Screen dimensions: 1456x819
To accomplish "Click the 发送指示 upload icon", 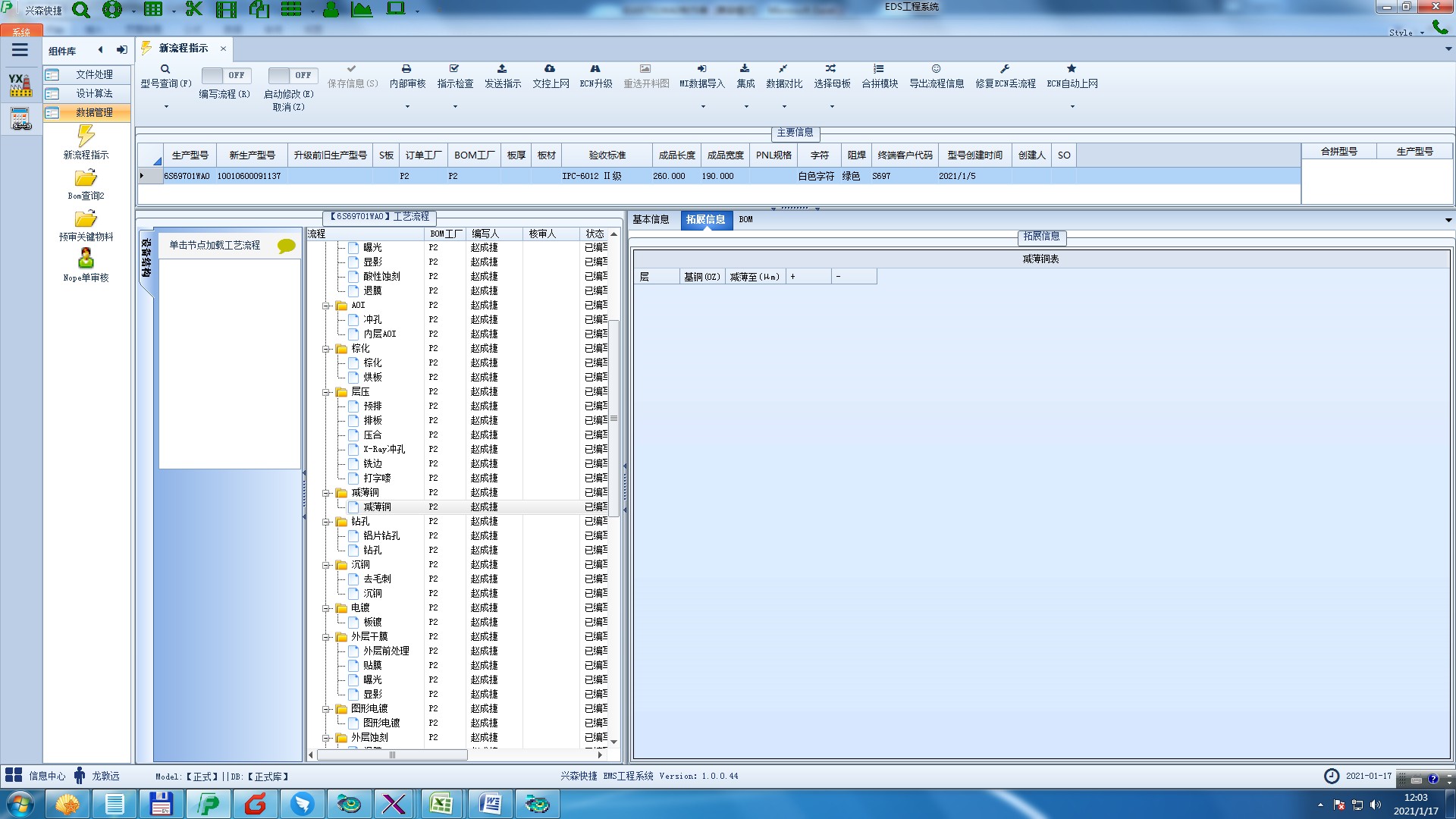I will [502, 69].
